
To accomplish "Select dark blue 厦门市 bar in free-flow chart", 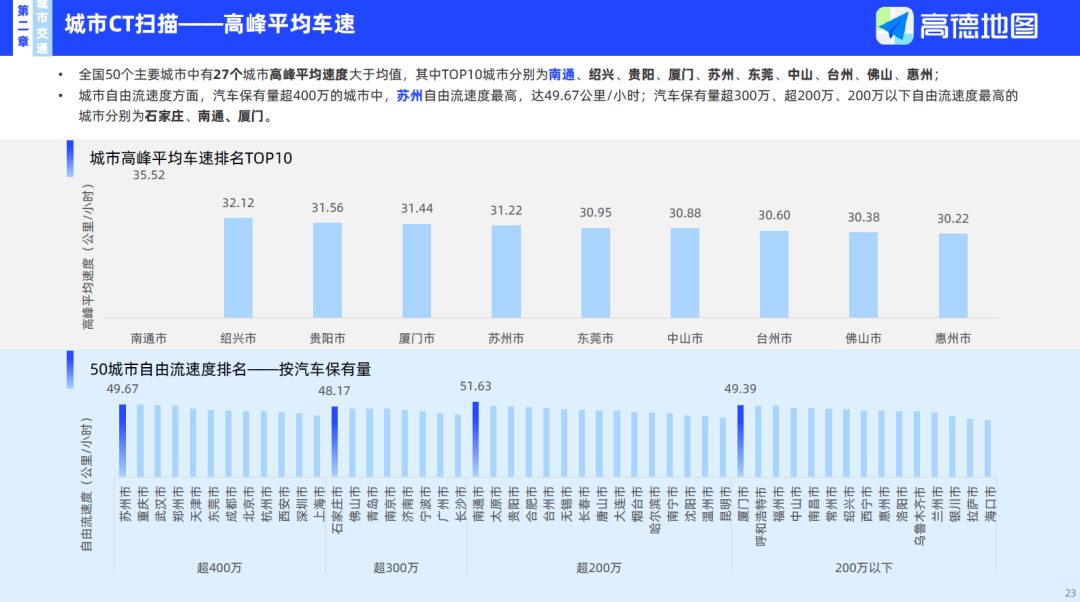I will click(740, 441).
